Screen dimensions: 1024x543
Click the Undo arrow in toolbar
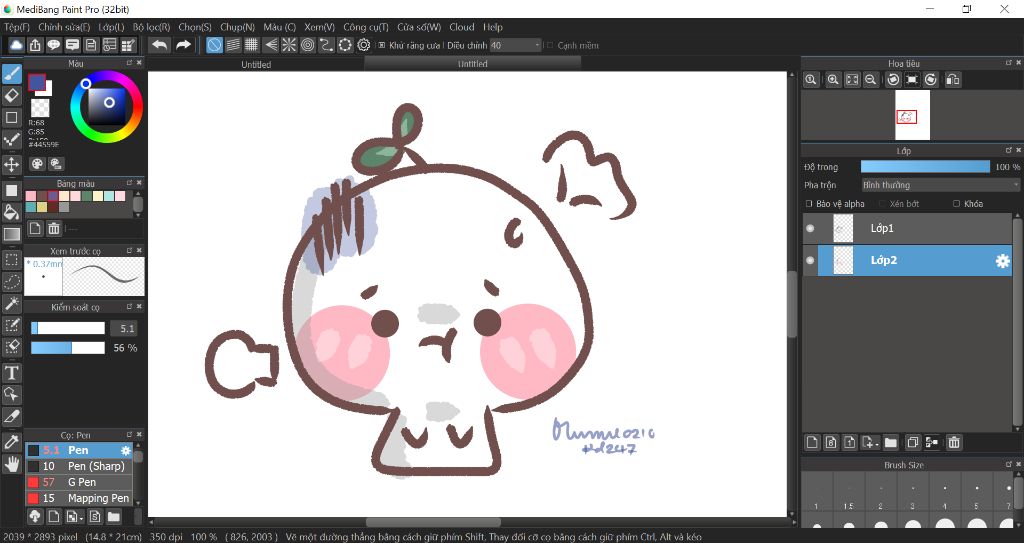click(159, 45)
